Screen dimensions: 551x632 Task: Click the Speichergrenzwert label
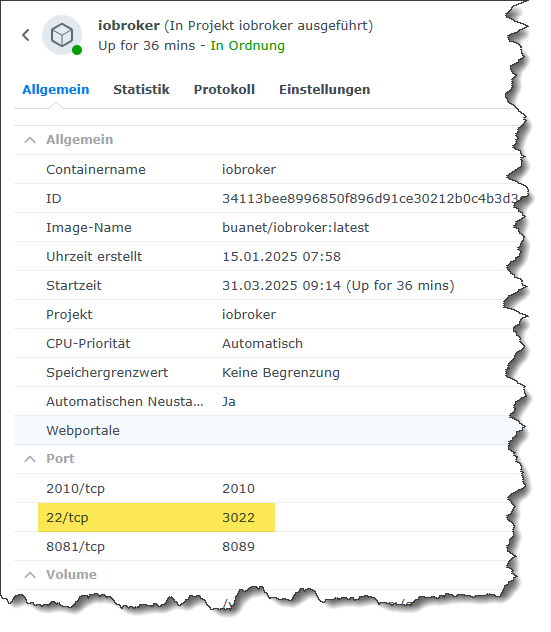[107, 372]
